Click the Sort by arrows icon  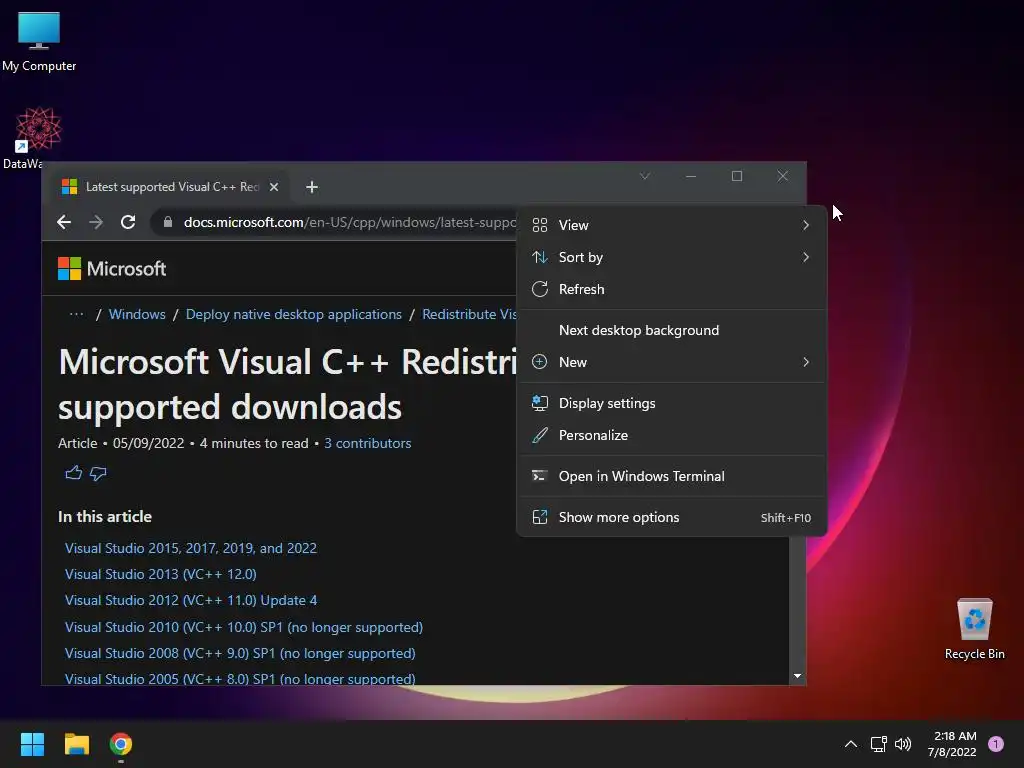[x=539, y=257]
